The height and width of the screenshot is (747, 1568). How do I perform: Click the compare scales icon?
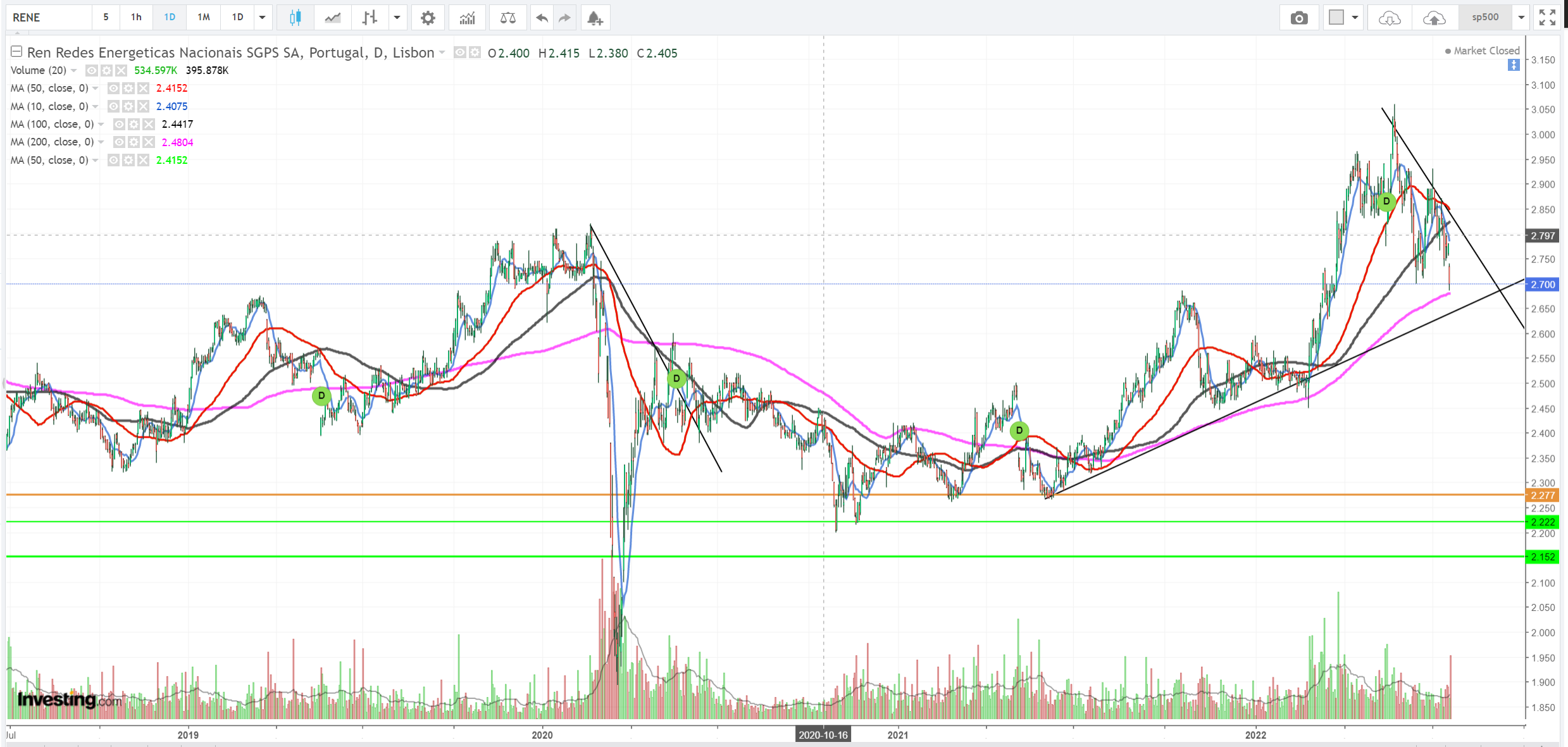pos(507,18)
